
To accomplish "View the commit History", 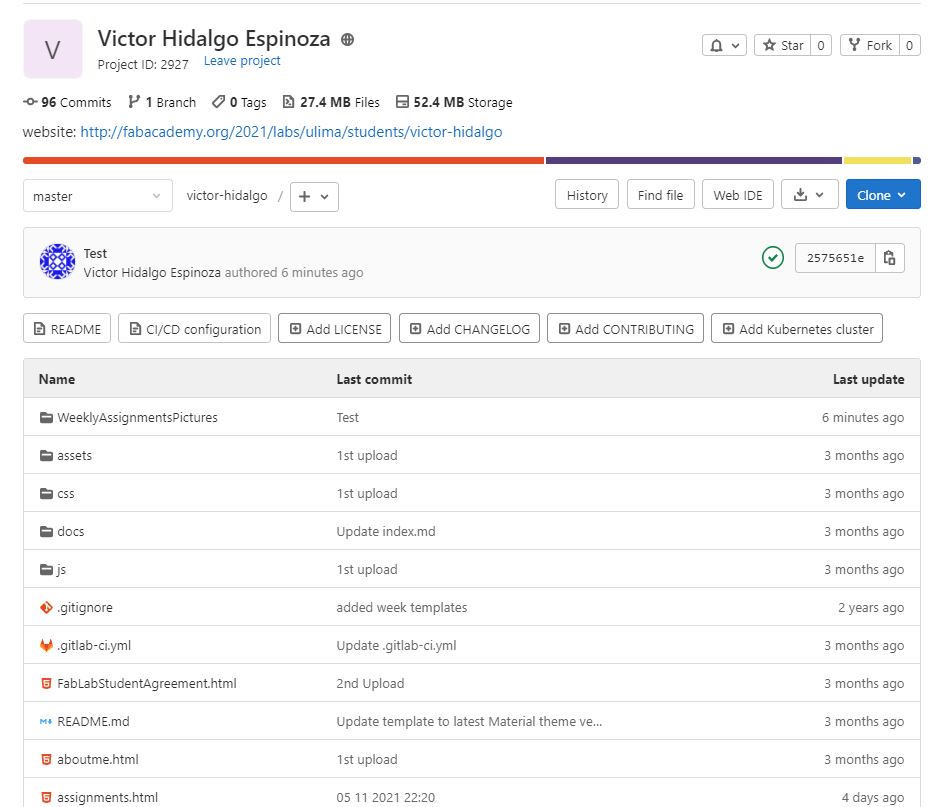I will click(x=587, y=195).
